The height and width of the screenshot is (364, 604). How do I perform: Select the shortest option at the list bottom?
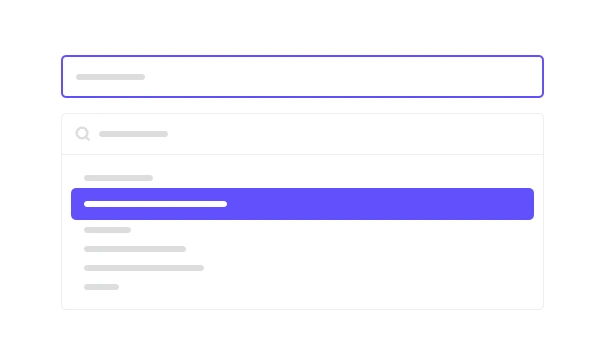(x=101, y=287)
